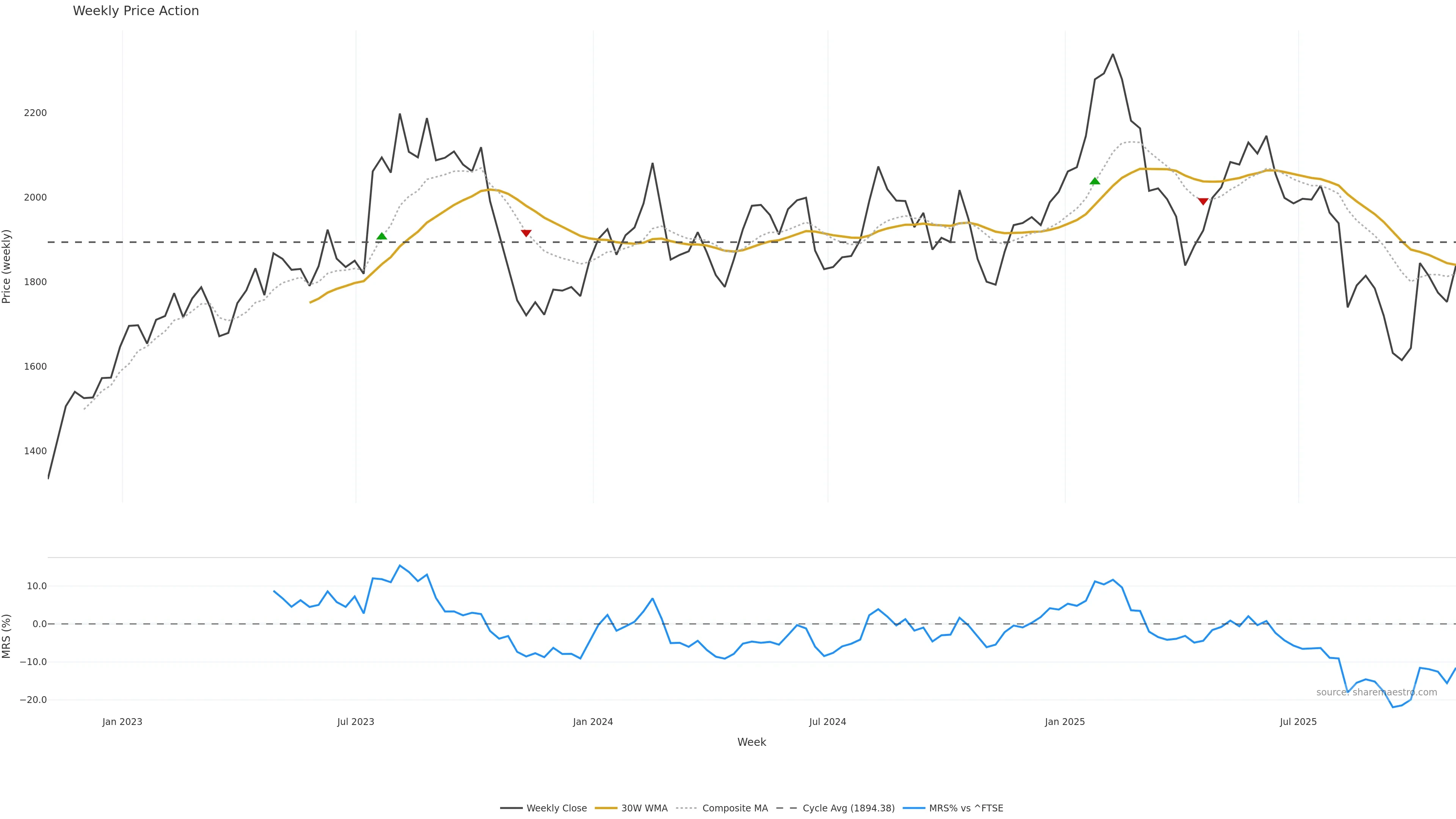1456x819 pixels.
Task: Open the source sharemaestro.com watermark link
Action: click(x=1376, y=692)
